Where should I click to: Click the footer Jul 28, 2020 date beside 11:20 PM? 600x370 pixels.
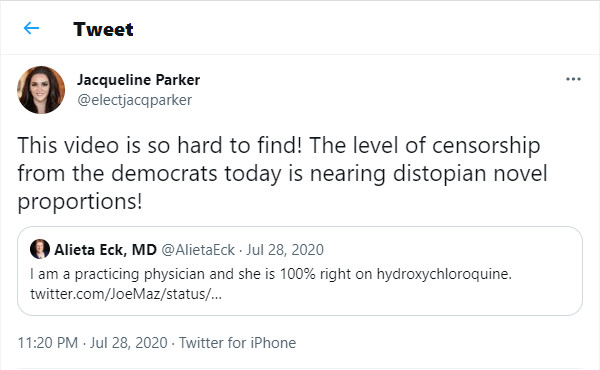[129, 343]
